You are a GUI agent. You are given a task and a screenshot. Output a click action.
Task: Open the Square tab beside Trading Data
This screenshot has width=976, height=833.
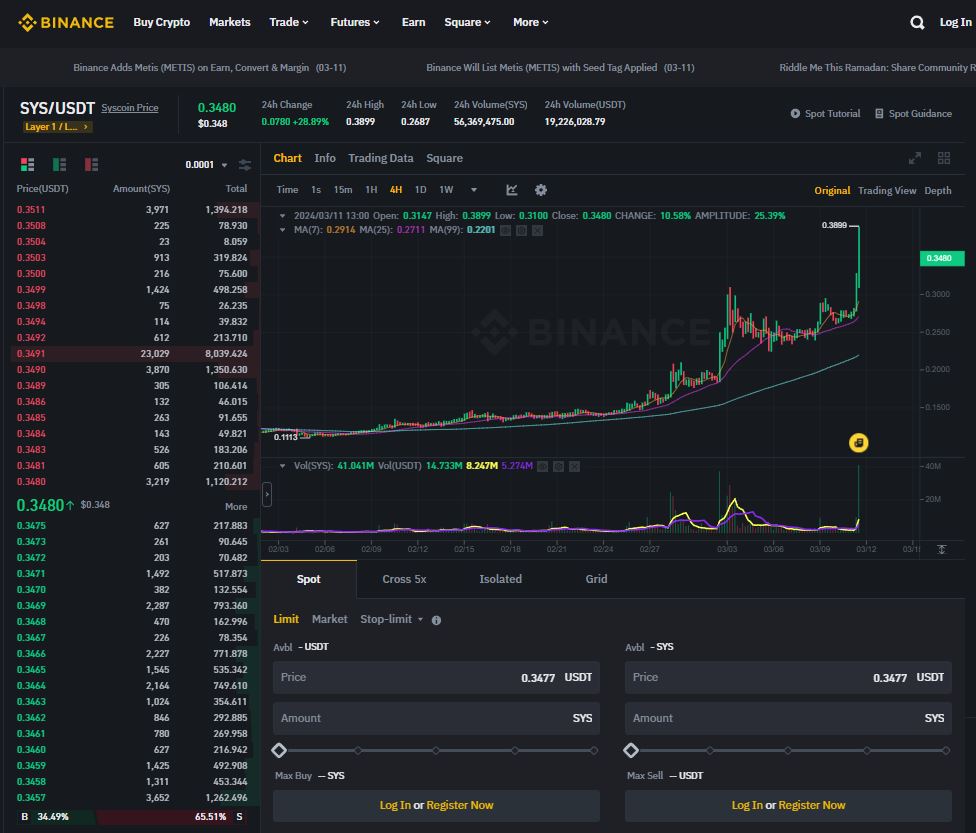point(444,158)
